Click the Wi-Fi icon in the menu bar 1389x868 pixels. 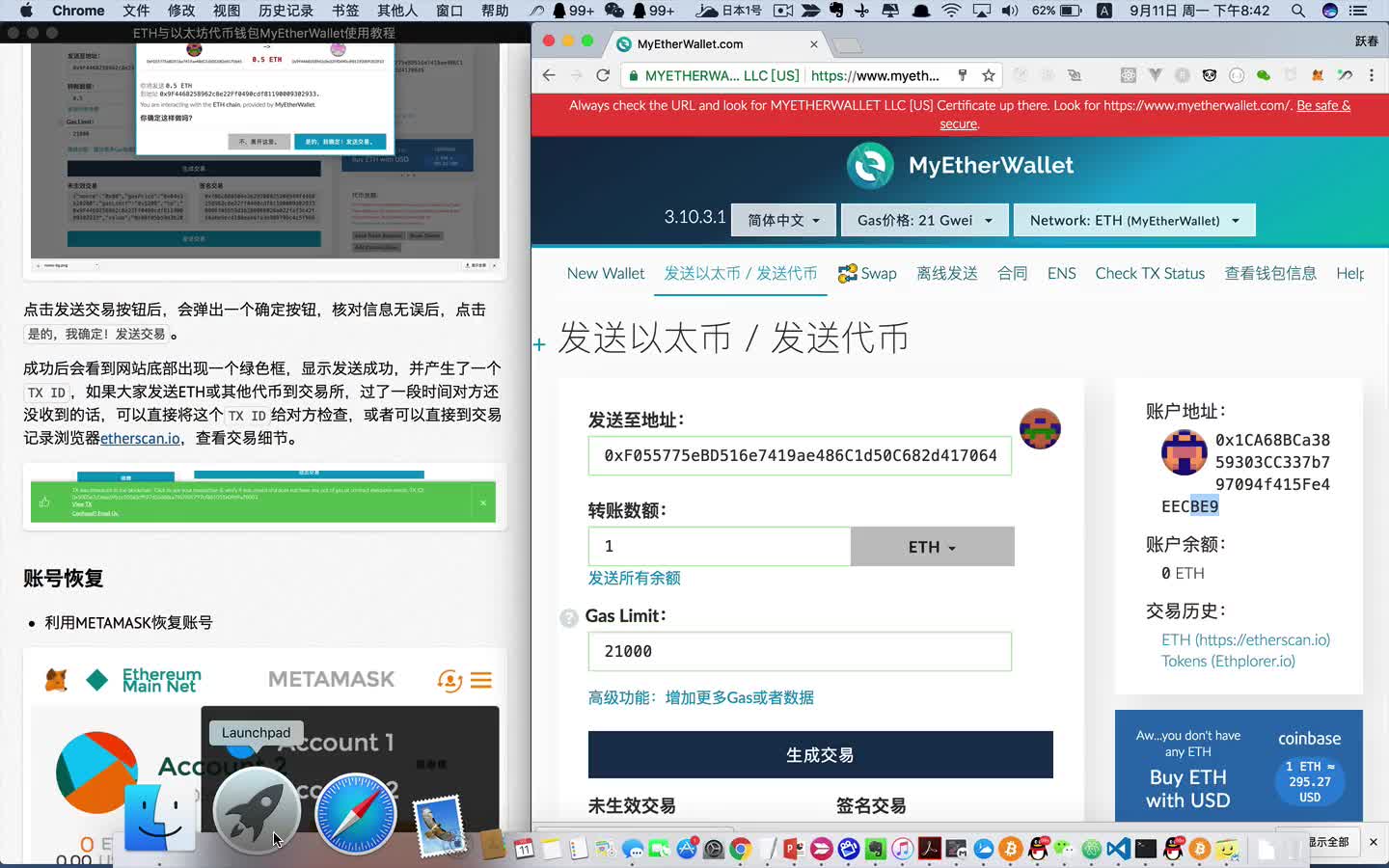pyautogui.click(x=951, y=11)
